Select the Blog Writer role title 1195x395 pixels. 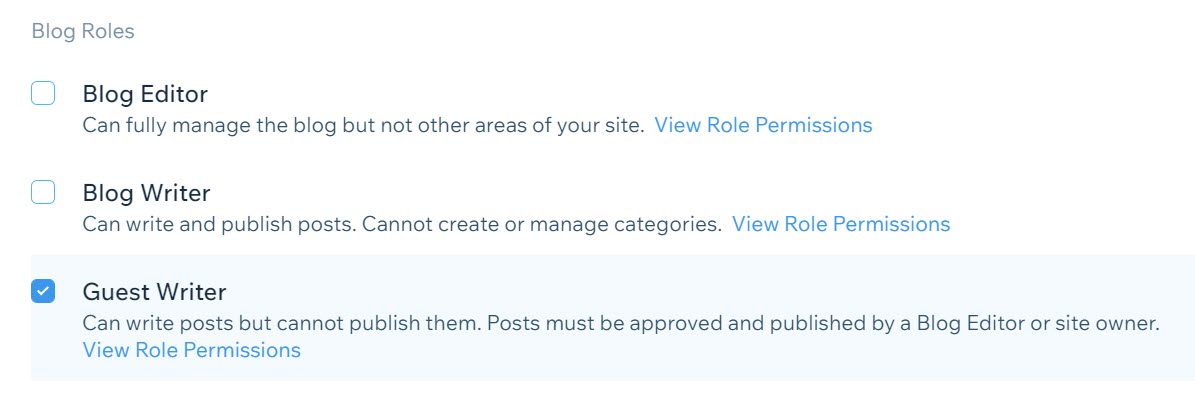coord(146,193)
